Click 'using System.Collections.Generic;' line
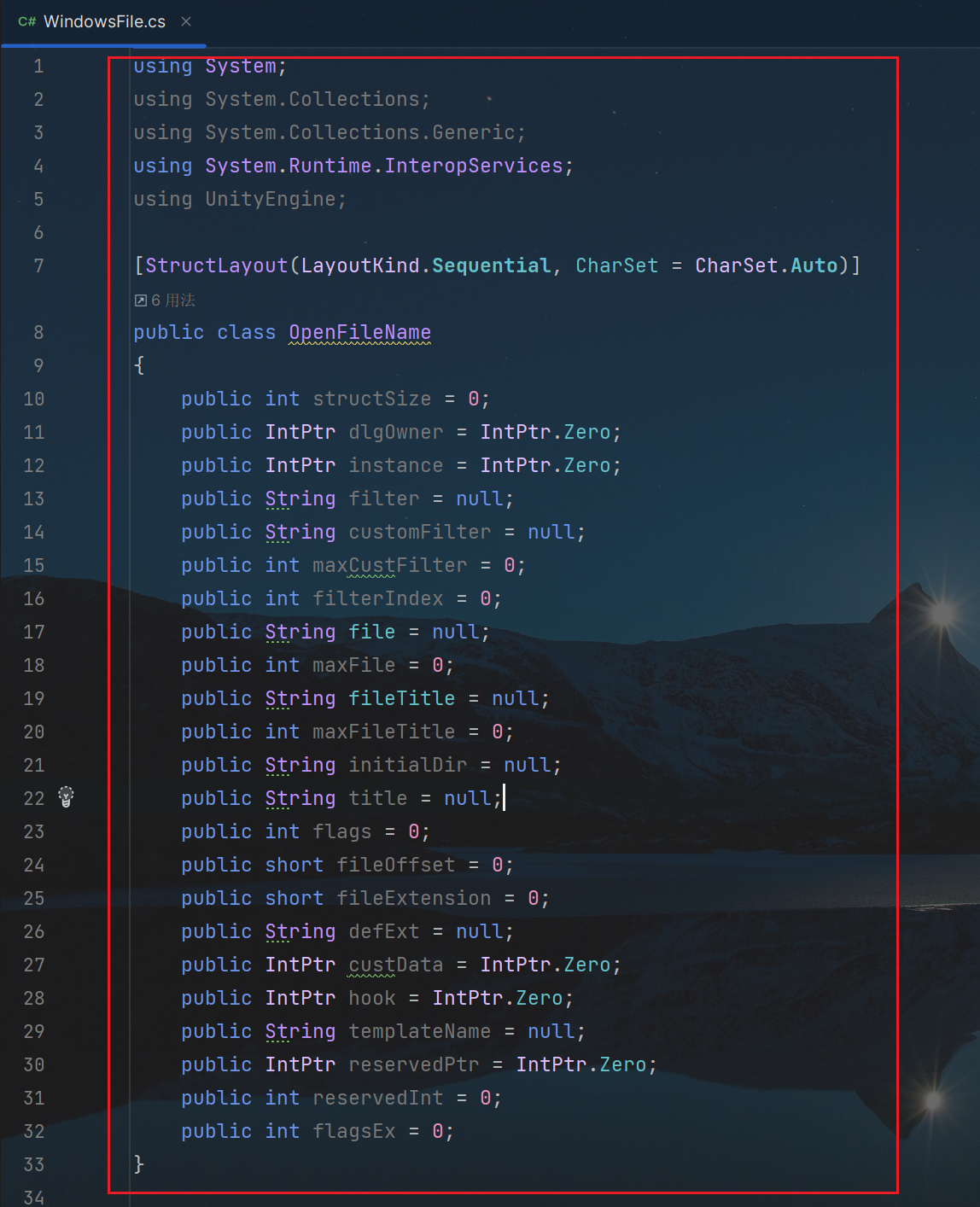 (330, 132)
